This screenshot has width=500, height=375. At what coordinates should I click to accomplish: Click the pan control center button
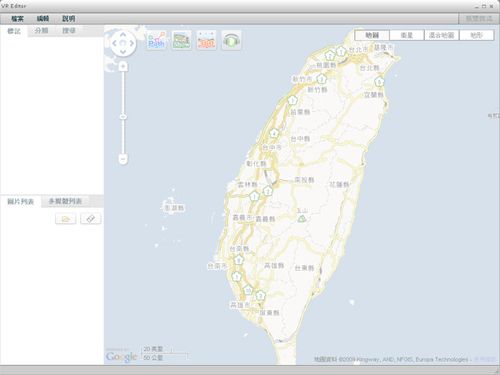click(x=123, y=43)
